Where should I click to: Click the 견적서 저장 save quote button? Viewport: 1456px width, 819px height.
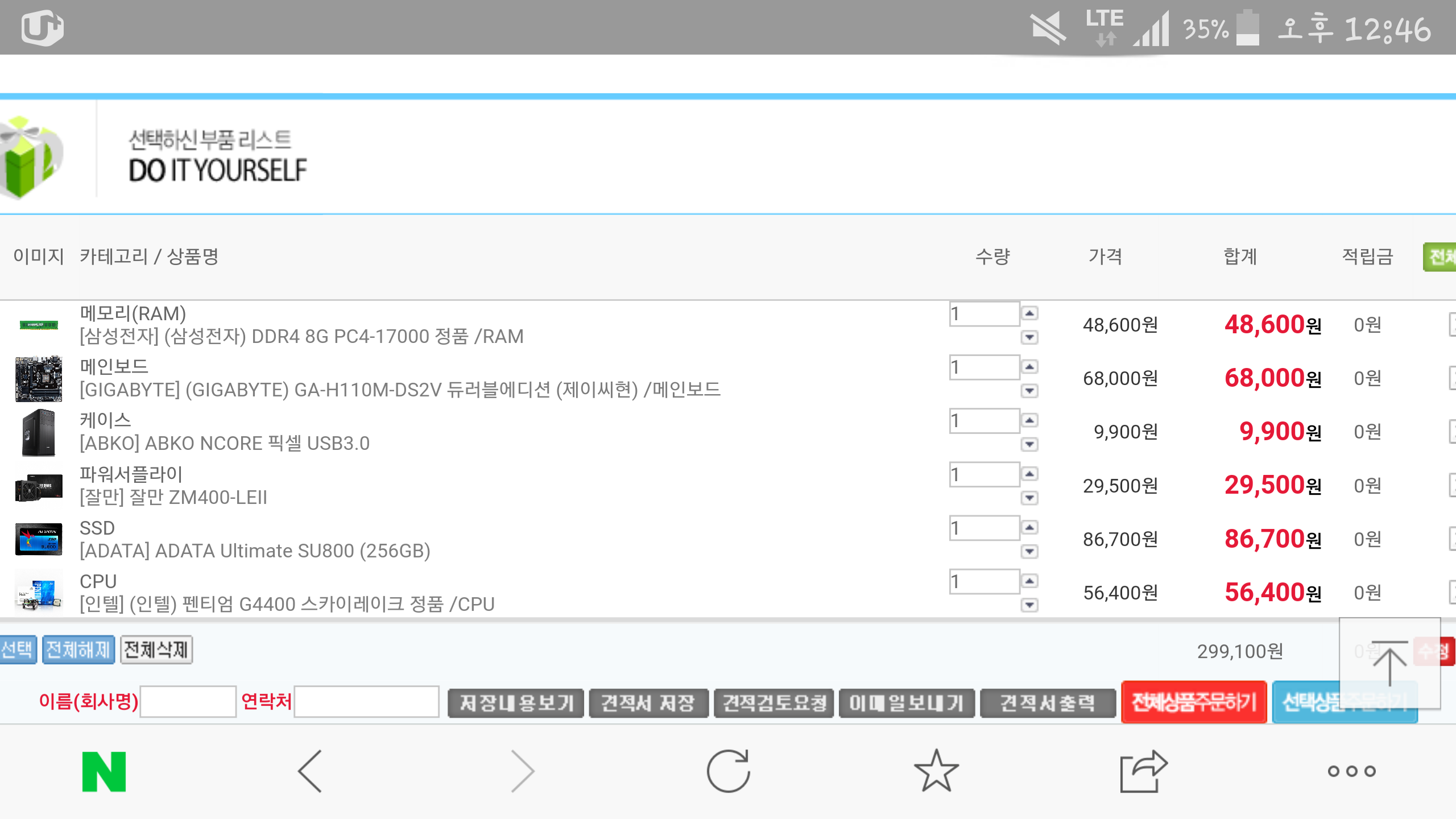pos(648,703)
